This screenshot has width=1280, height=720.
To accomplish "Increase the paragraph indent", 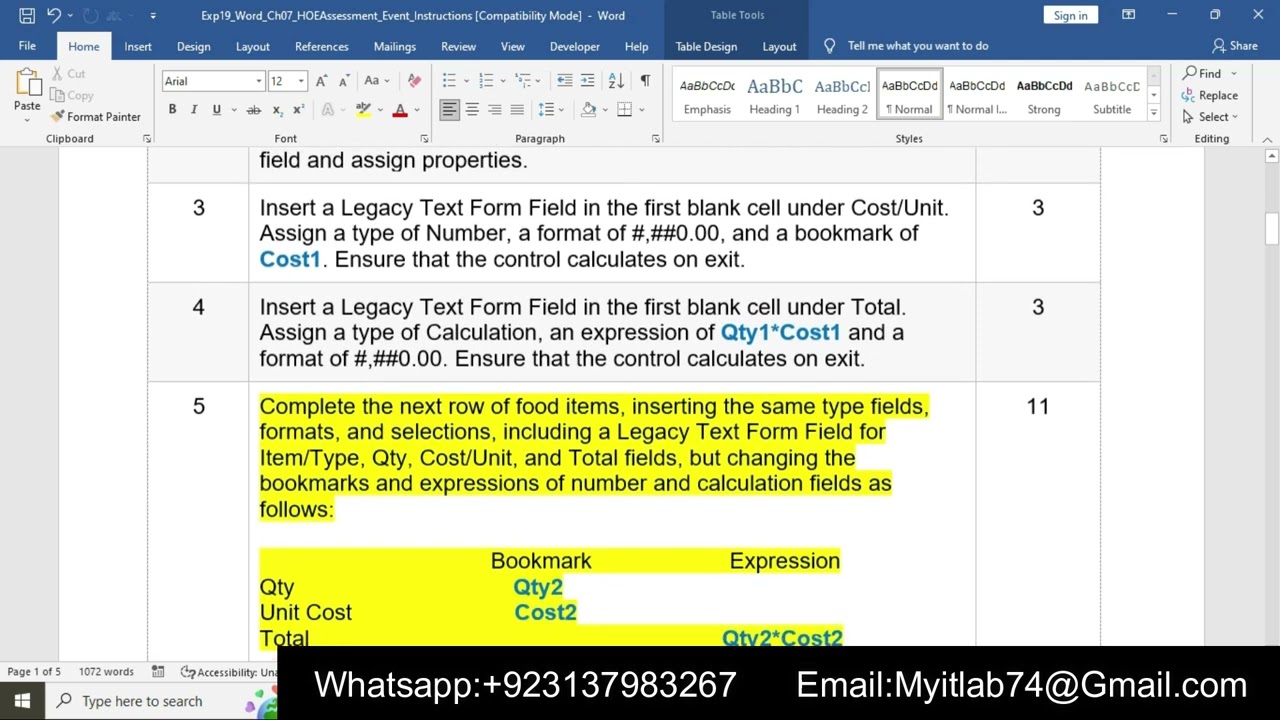I will (x=587, y=81).
